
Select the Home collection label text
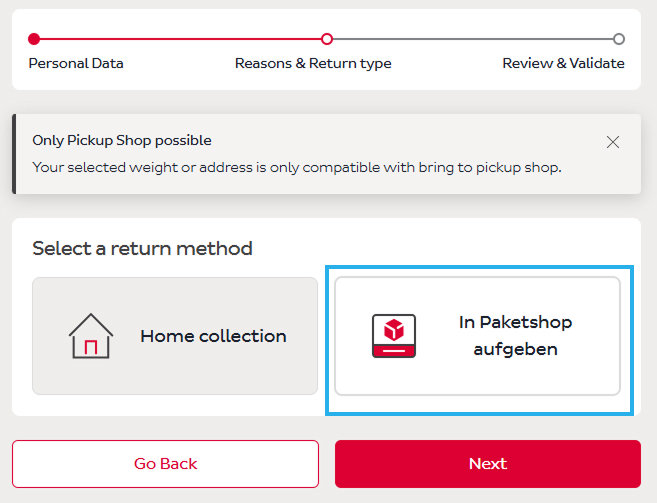point(213,336)
